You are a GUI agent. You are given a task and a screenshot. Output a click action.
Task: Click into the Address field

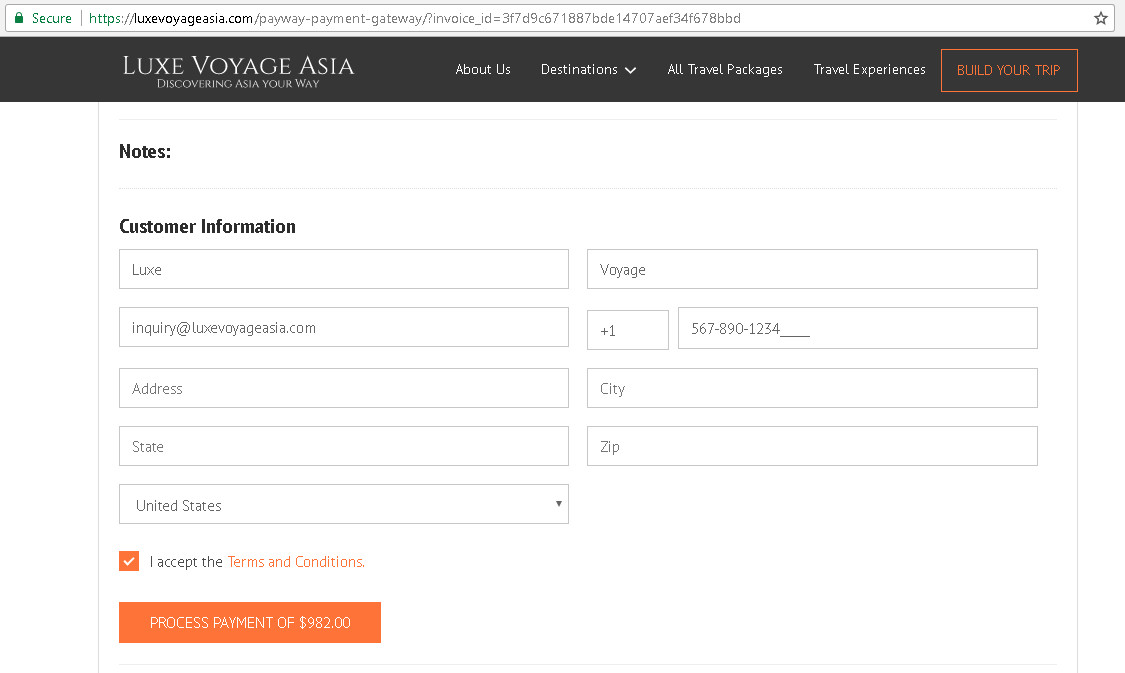click(344, 388)
